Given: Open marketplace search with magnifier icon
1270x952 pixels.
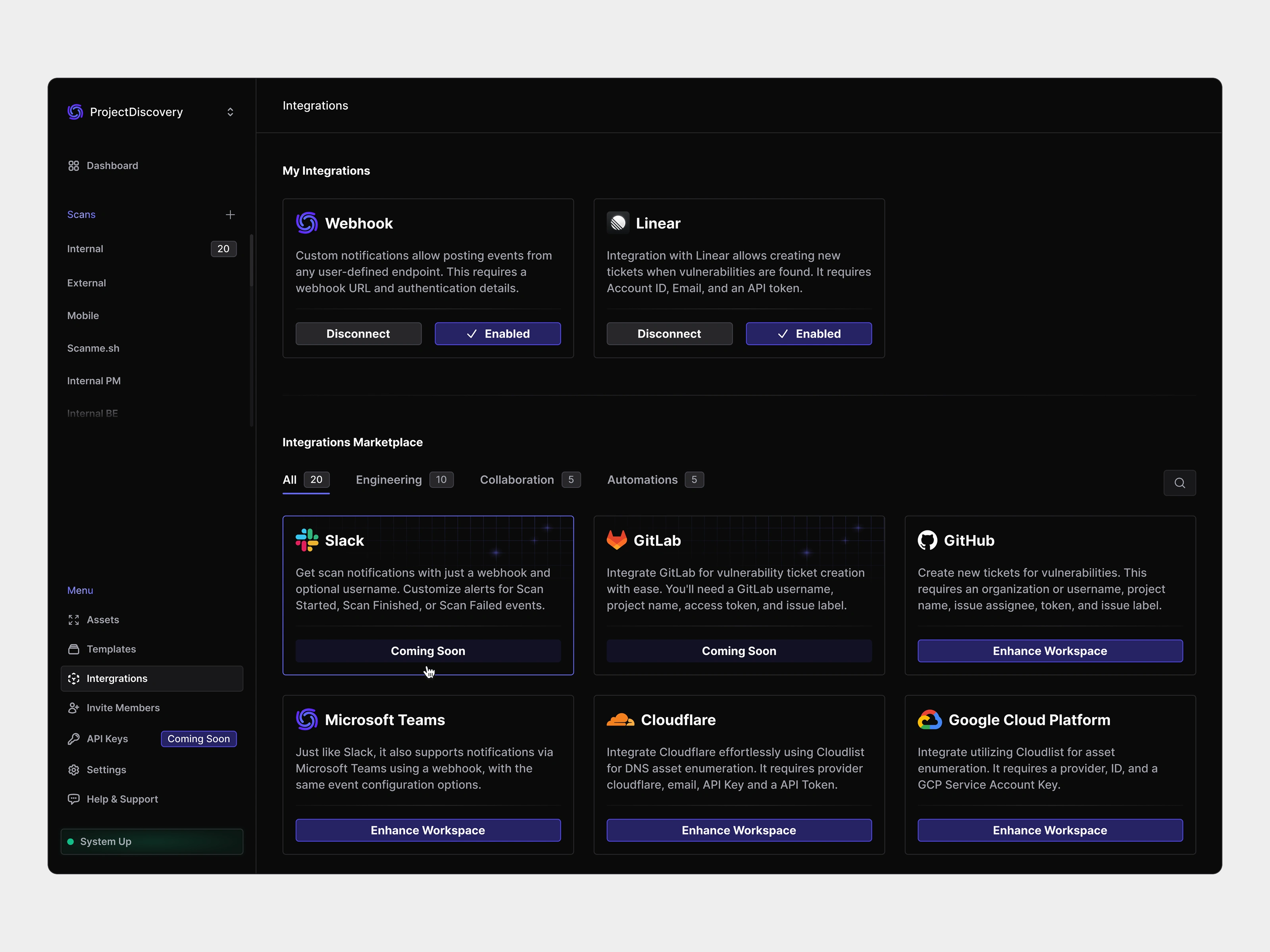Looking at the screenshot, I should point(1180,483).
